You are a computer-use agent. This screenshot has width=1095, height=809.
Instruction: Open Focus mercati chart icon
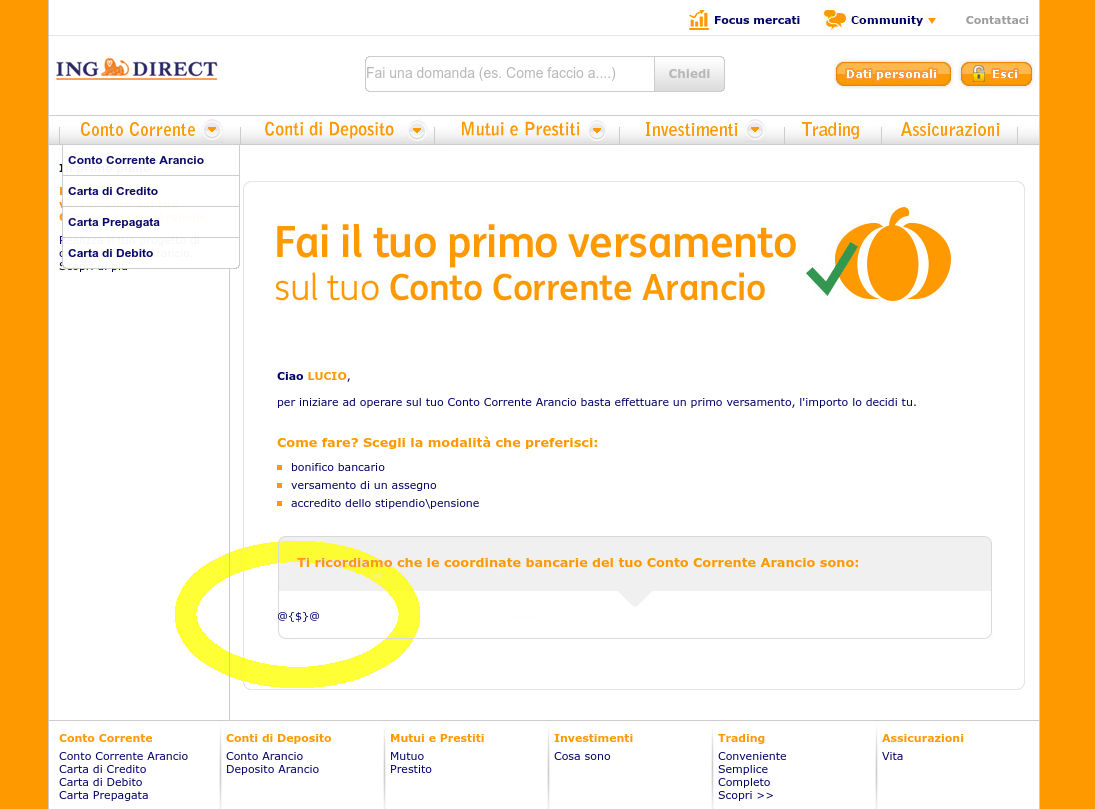pyautogui.click(x=698, y=20)
